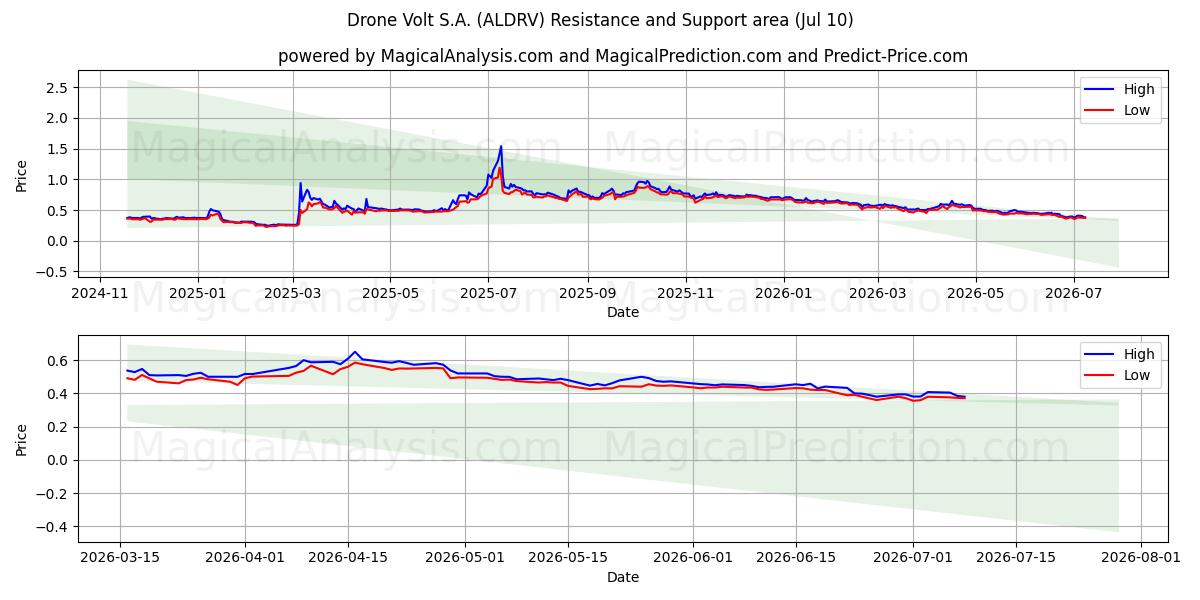Screen dimensions: 1200x600
Task: Click the '2026-05-01' tick label on bottom chart
Action: tap(465, 558)
